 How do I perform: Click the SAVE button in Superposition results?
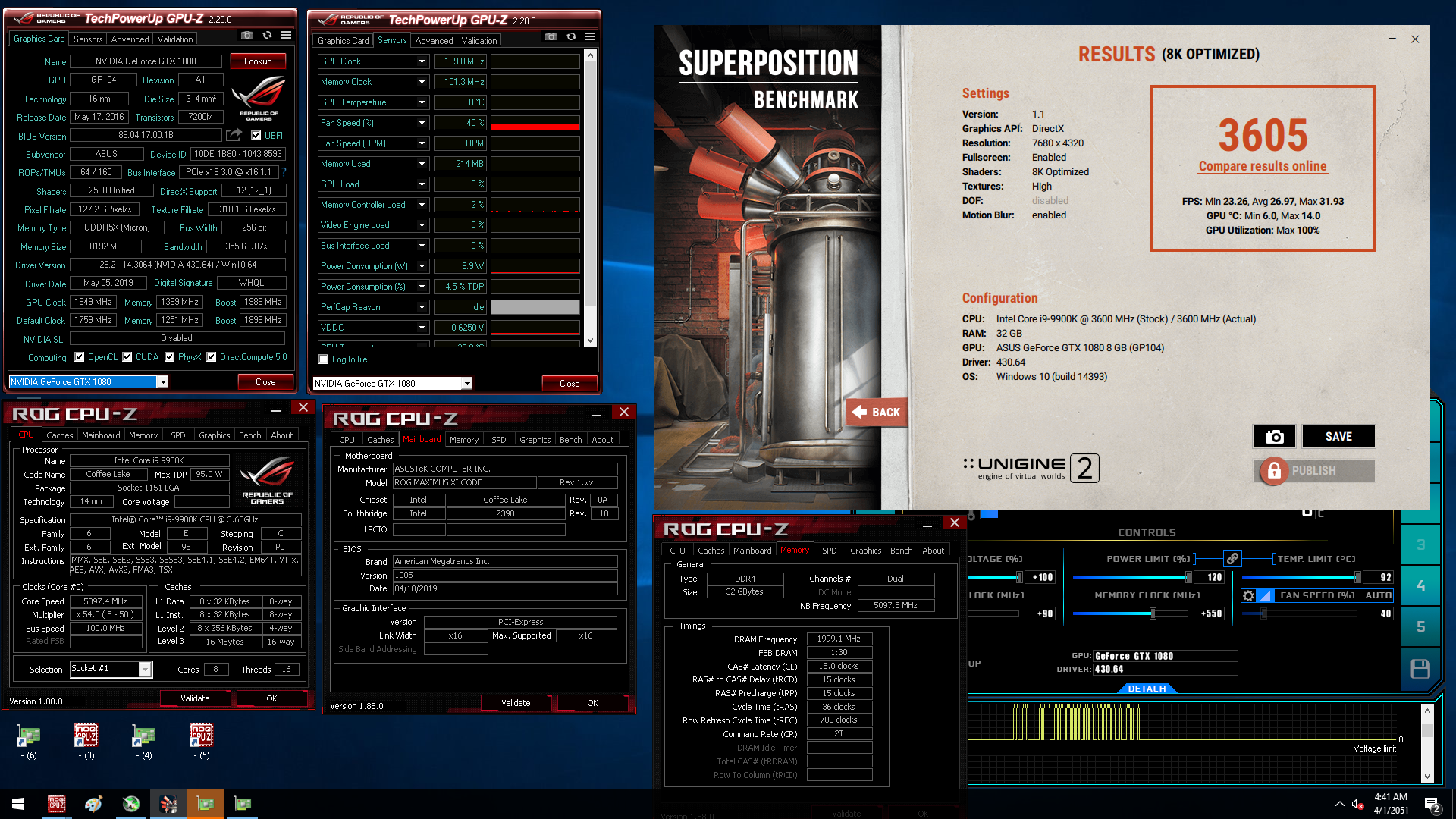(1338, 436)
